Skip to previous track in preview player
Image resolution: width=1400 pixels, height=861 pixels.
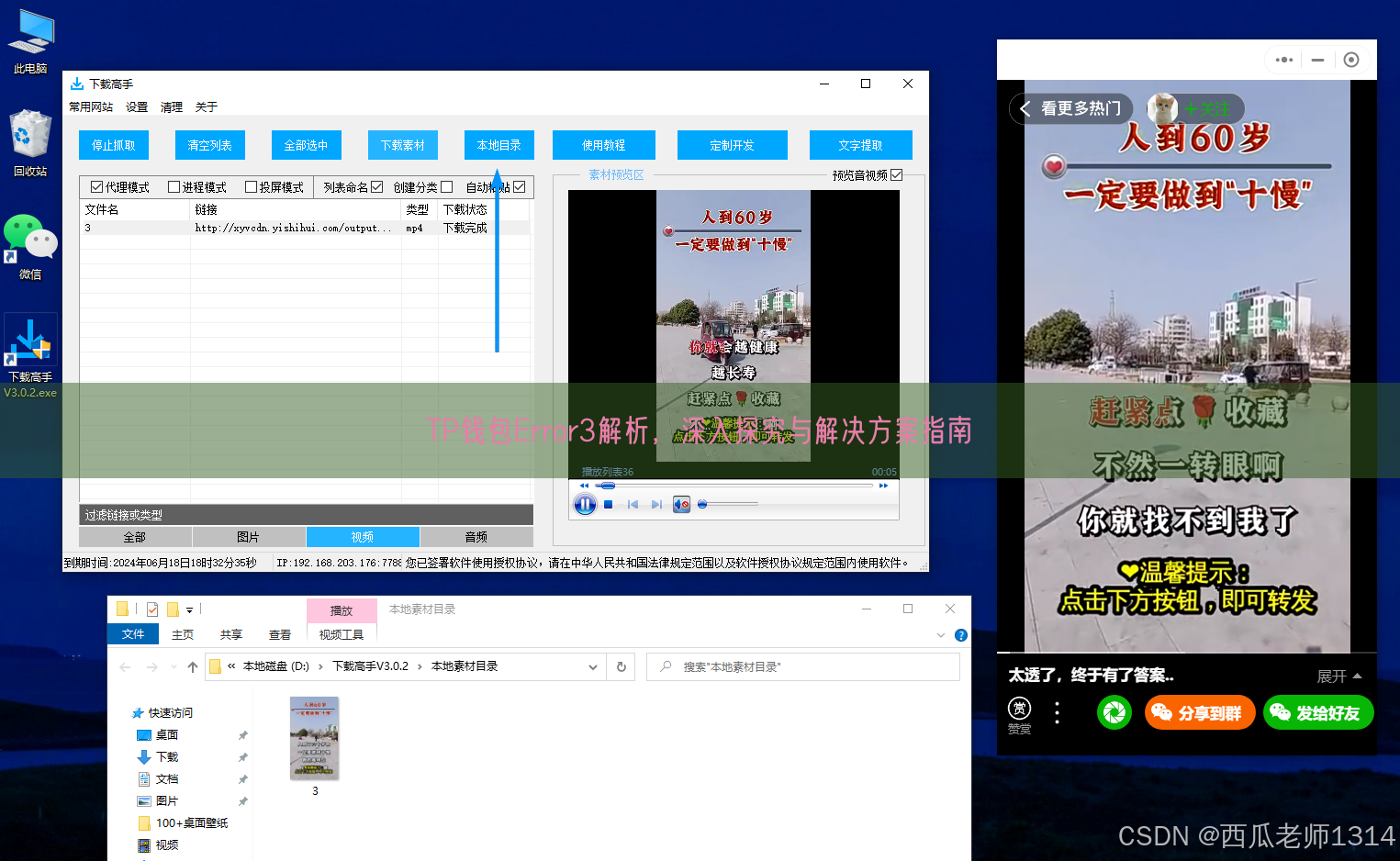coord(633,504)
